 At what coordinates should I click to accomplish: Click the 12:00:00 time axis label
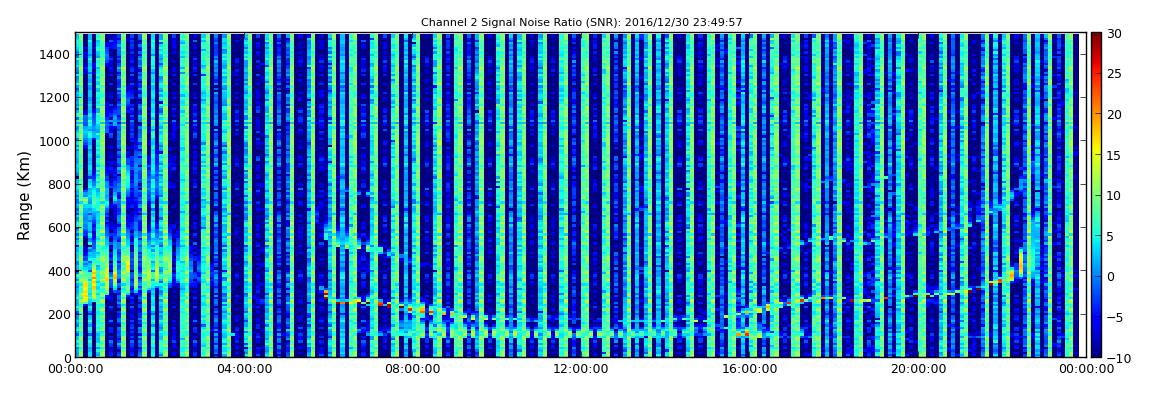click(581, 370)
